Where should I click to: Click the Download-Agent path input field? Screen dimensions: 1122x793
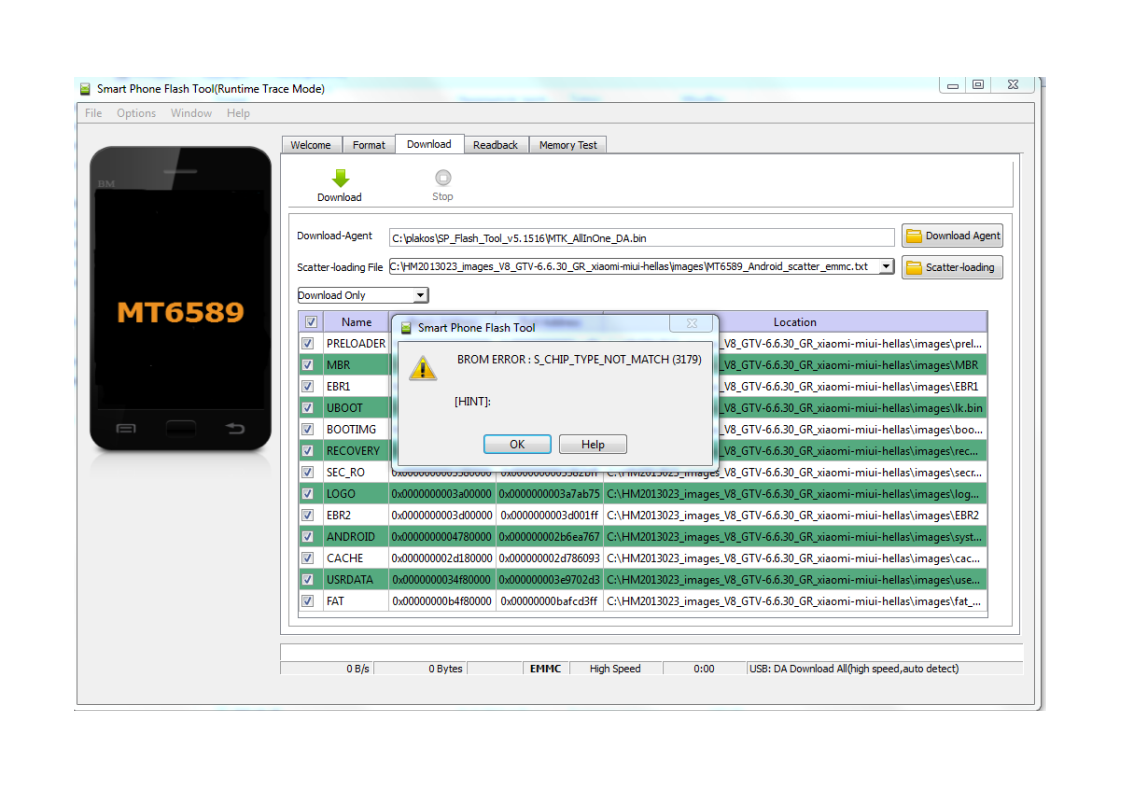coord(640,238)
